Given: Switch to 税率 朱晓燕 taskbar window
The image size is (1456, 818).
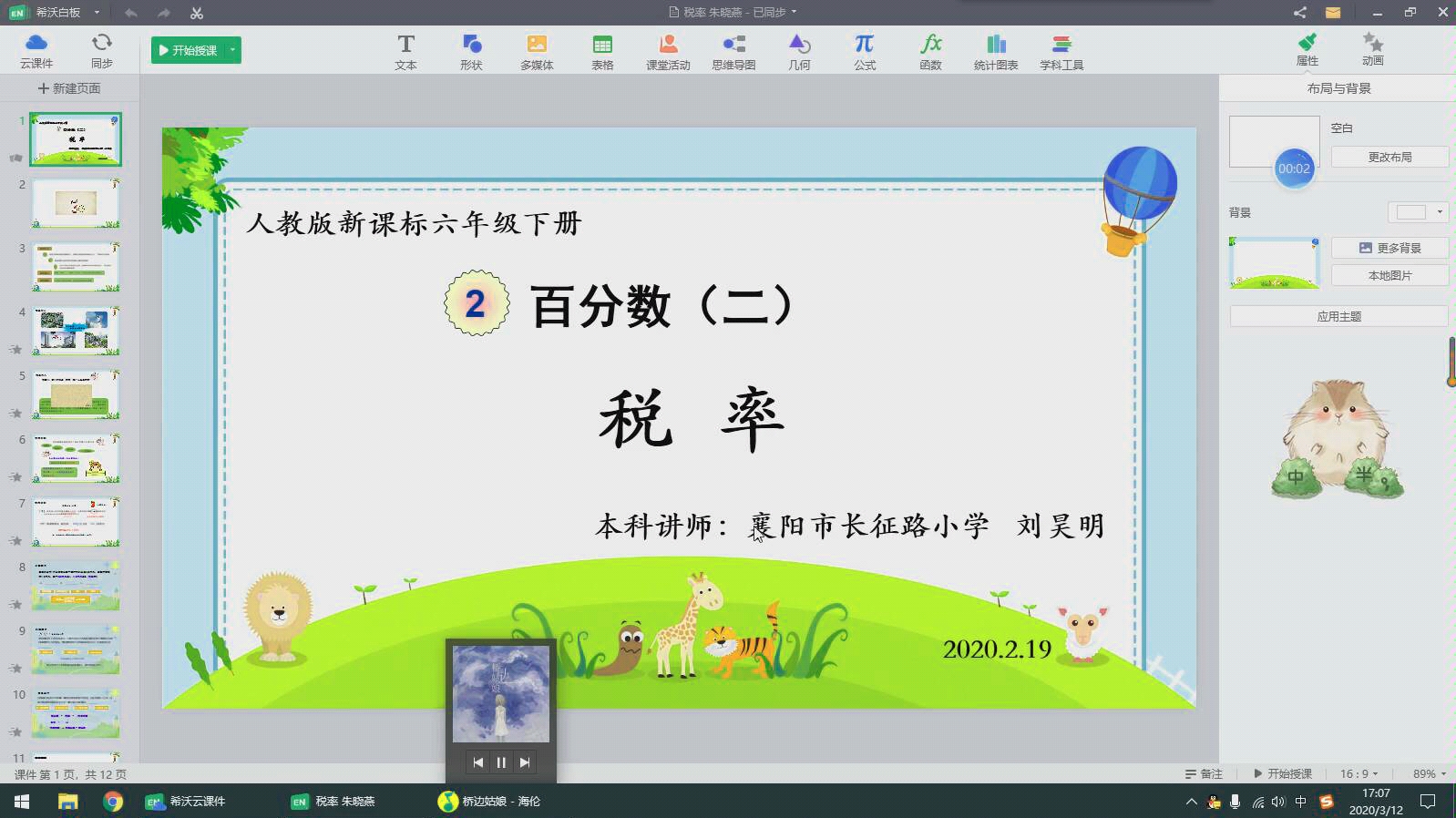Looking at the screenshot, I should click(x=333, y=802).
